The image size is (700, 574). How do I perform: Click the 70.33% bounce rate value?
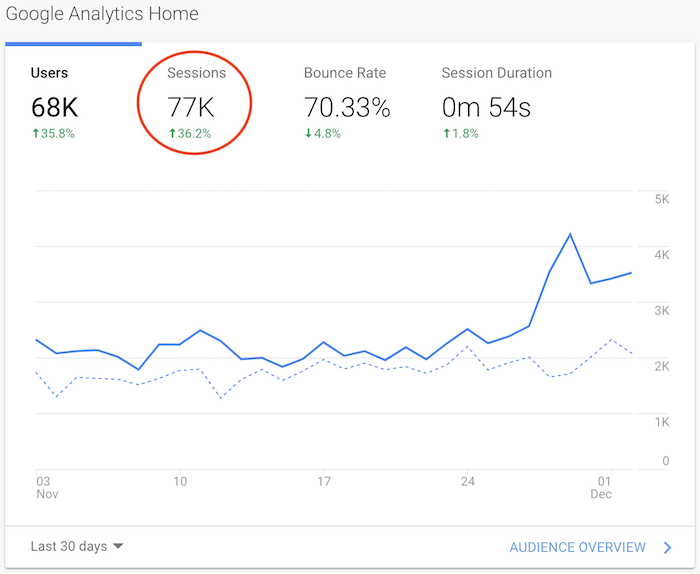[347, 108]
